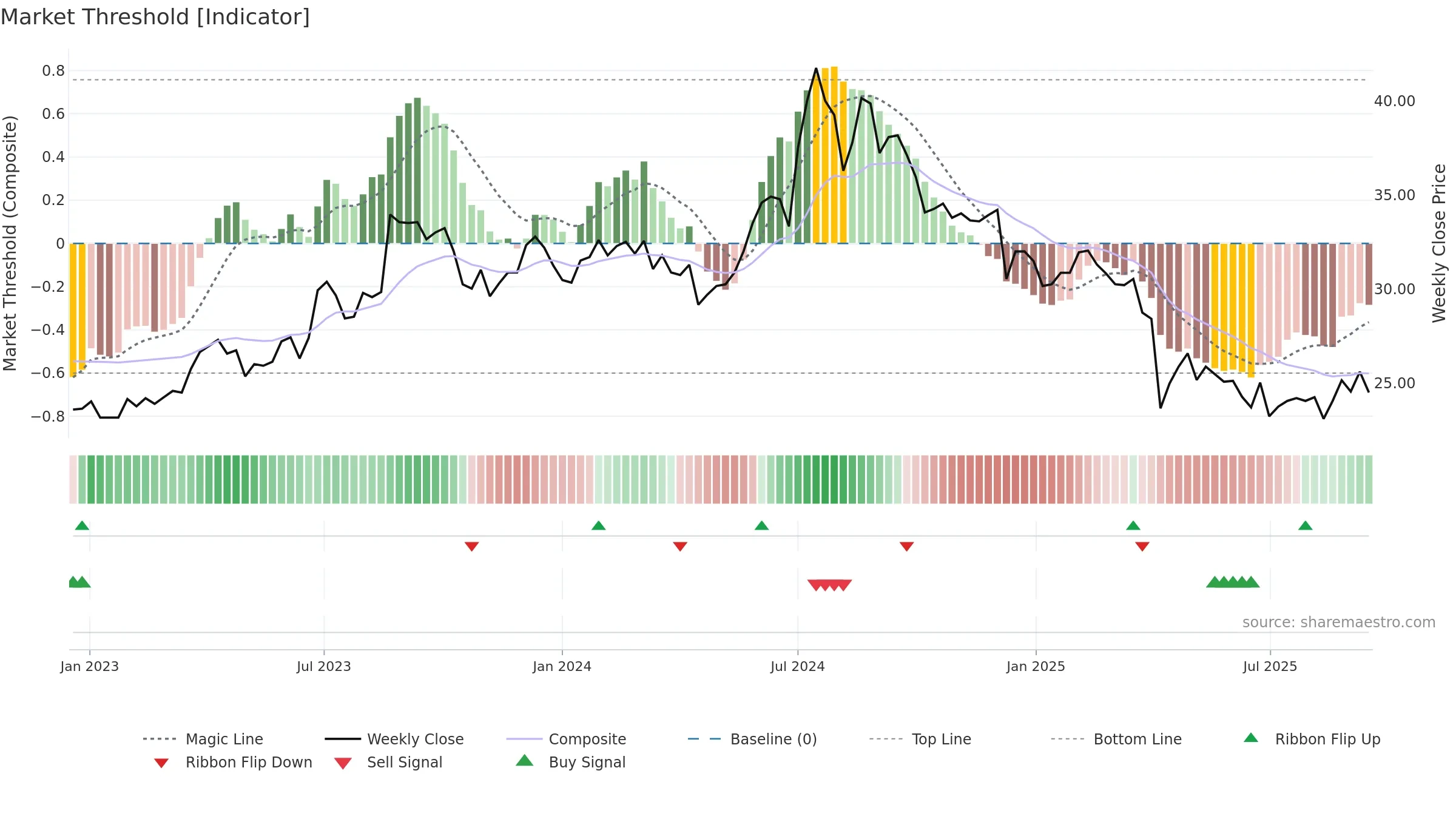Click the chart title Market Threshold [Indicator]
Viewport: 1456px width, 819px height.
click(x=155, y=17)
